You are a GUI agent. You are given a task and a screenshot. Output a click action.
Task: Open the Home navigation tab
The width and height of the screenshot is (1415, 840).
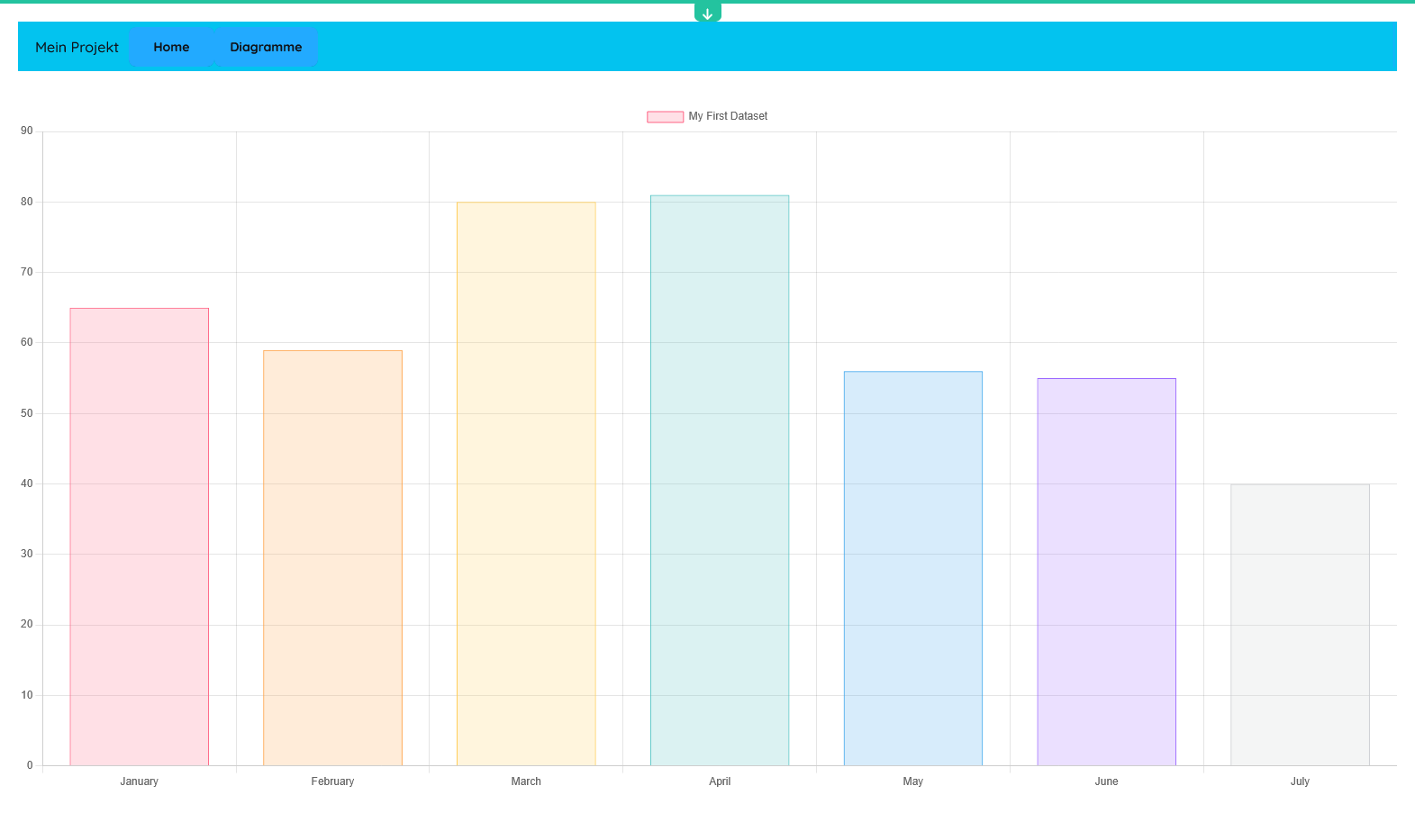tap(171, 47)
